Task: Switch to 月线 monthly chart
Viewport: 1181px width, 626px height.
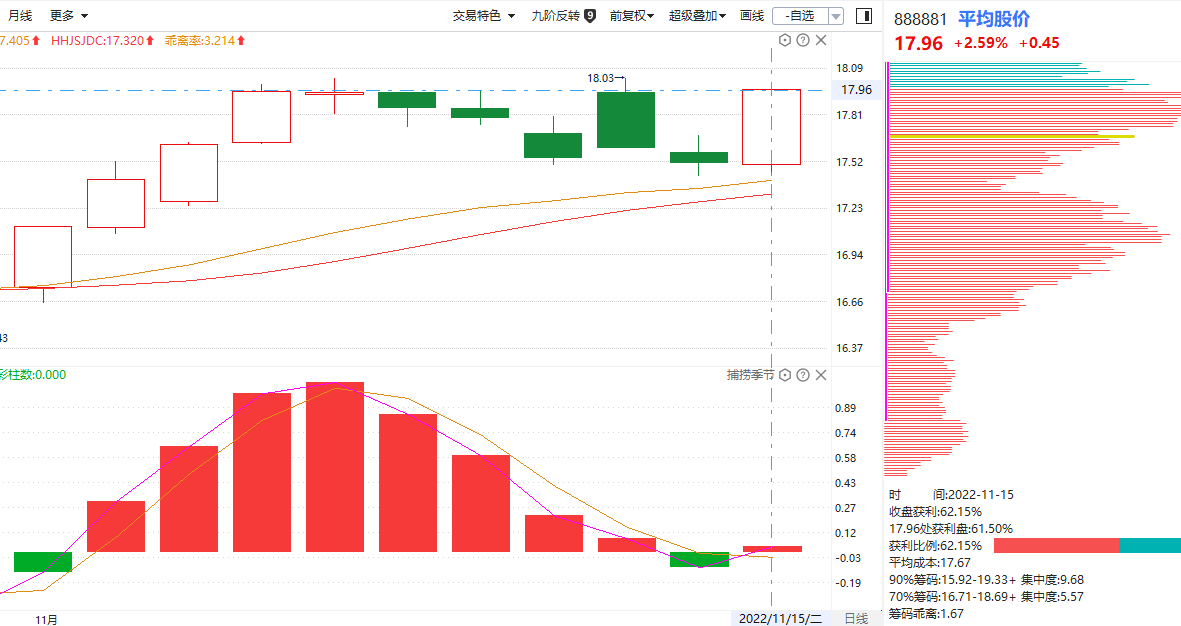Action: pyautogui.click(x=20, y=16)
